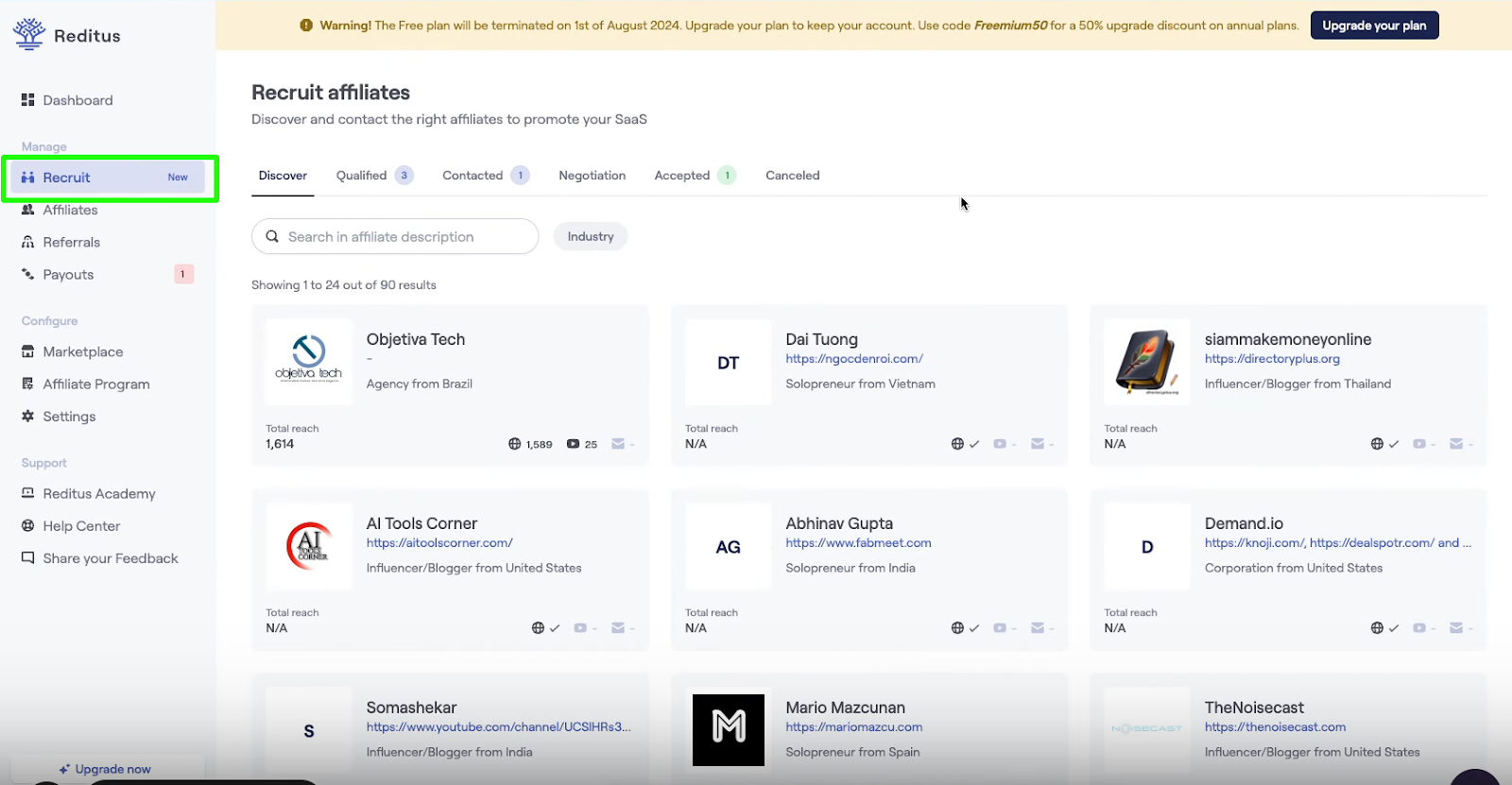The width and height of the screenshot is (1512, 785).
Task: Open the fabmeet.com link
Action: pos(858,543)
